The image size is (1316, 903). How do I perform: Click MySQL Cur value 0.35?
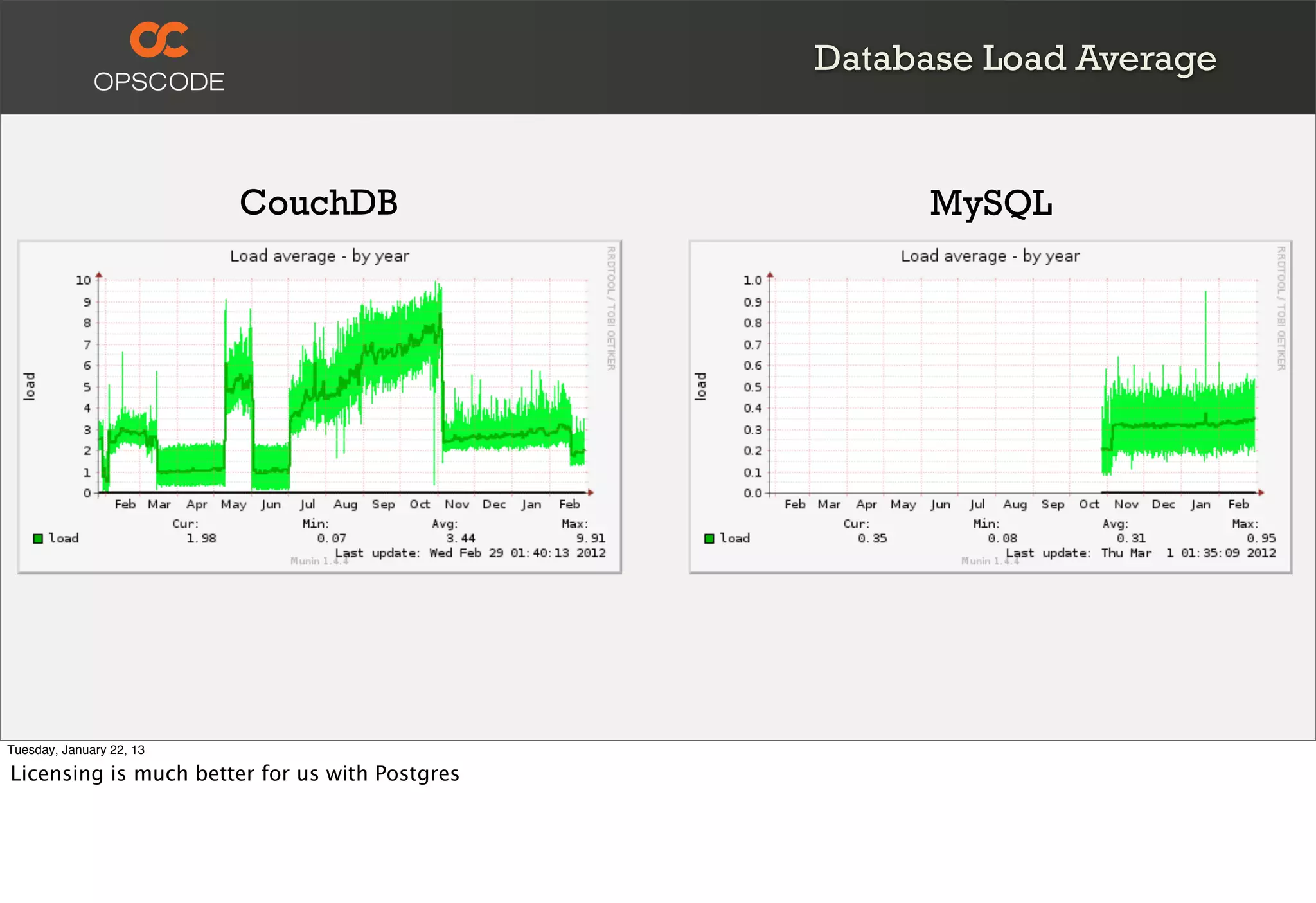tap(872, 539)
